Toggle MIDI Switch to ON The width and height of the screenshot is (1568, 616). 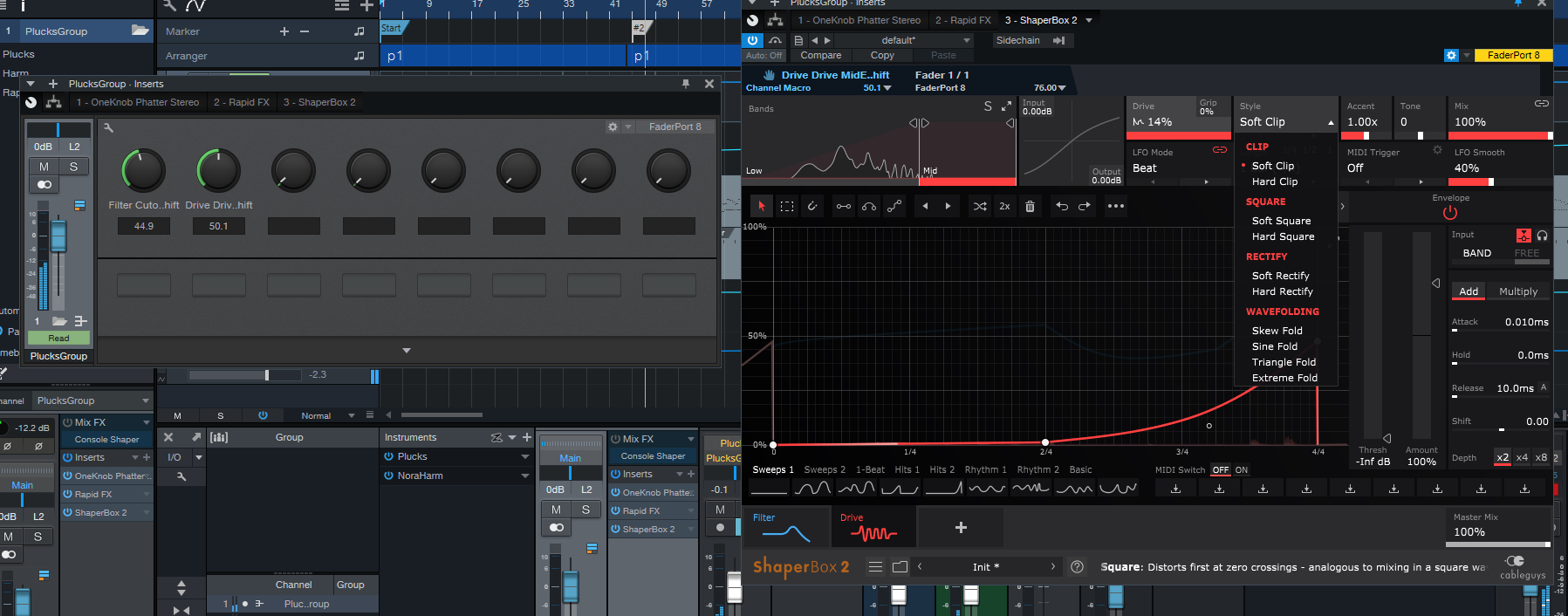pyautogui.click(x=1242, y=469)
